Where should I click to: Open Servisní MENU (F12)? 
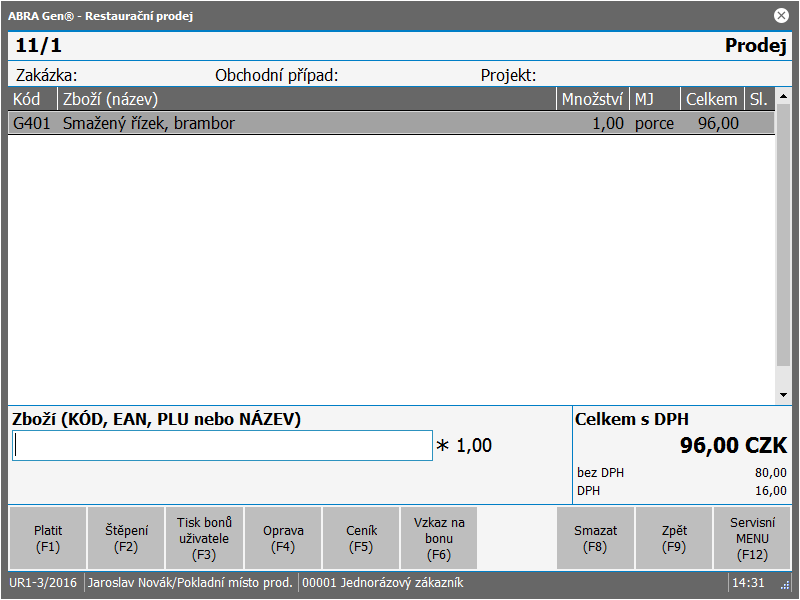(752, 539)
